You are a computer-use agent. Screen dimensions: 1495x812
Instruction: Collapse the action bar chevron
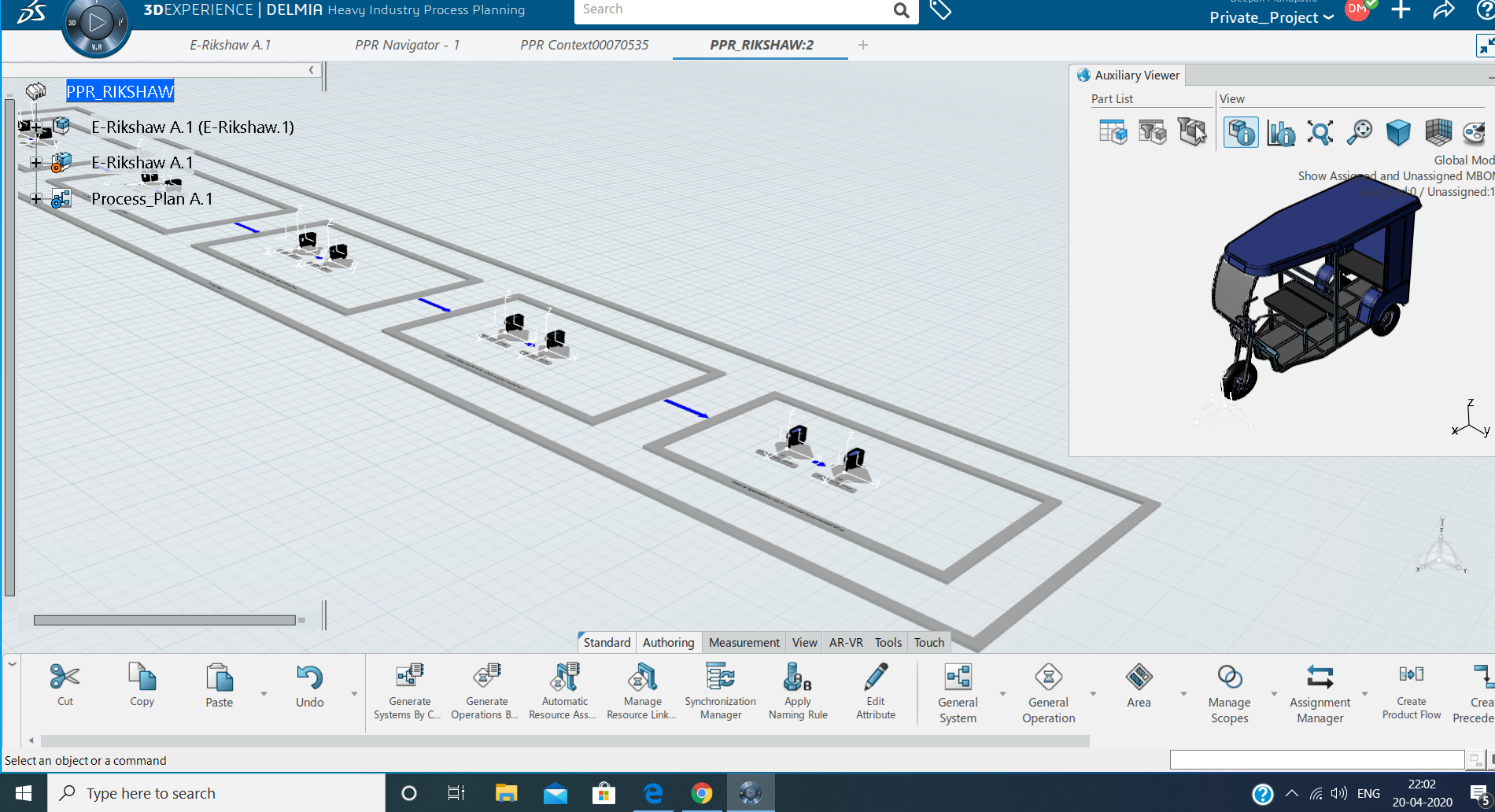12,664
